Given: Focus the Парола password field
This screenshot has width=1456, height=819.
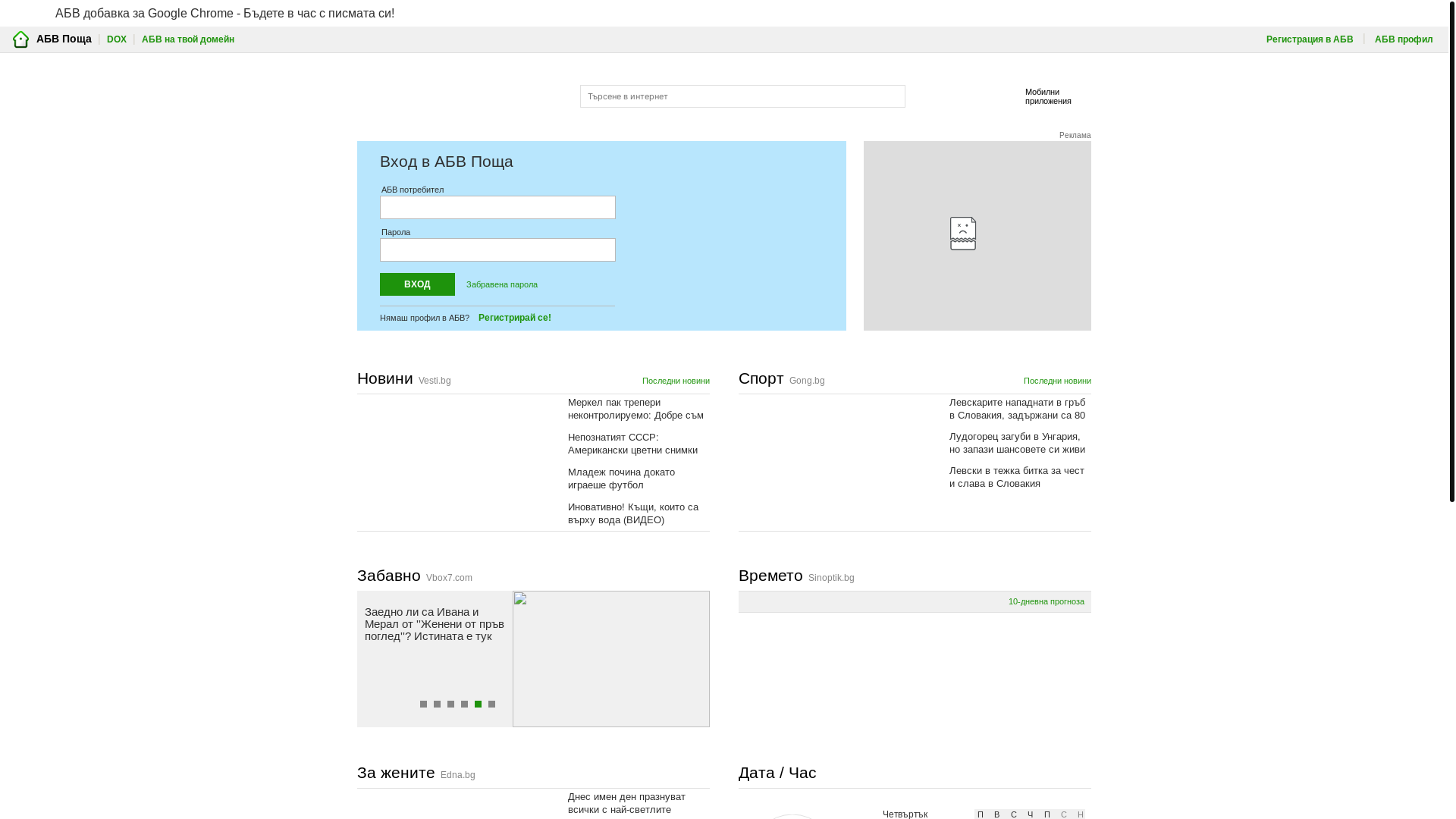Looking at the screenshot, I should click(497, 250).
